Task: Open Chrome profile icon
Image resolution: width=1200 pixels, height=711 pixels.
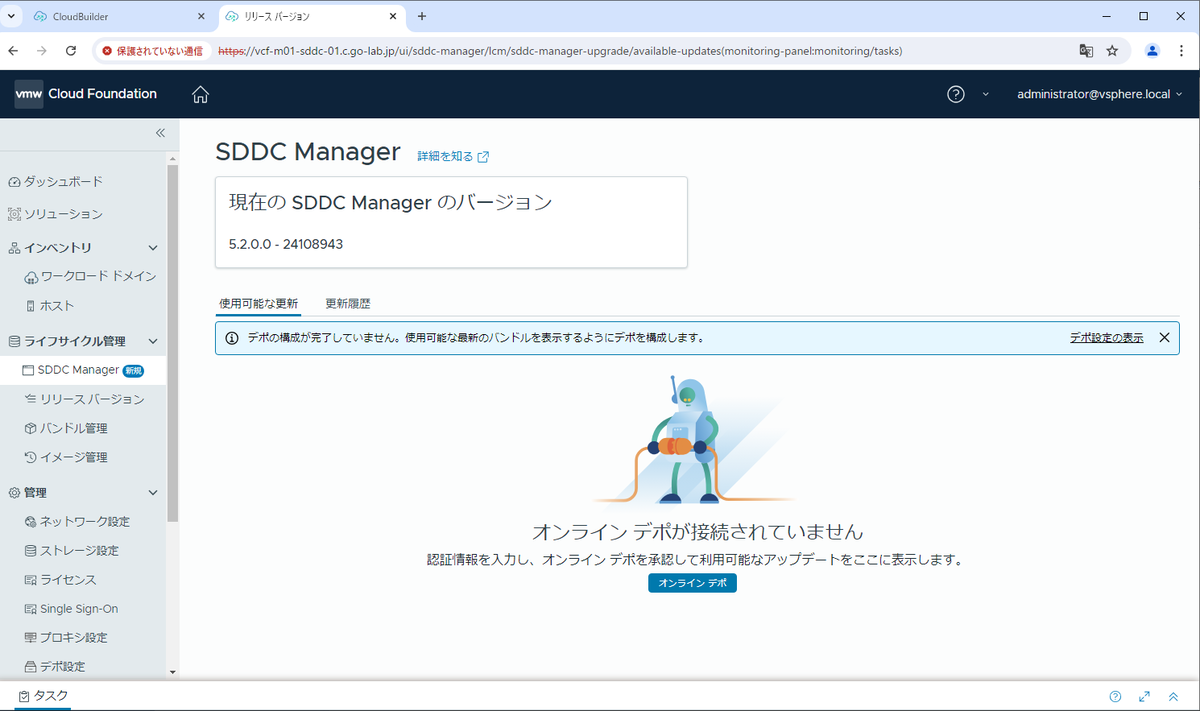Action: [x=1153, y=51]
